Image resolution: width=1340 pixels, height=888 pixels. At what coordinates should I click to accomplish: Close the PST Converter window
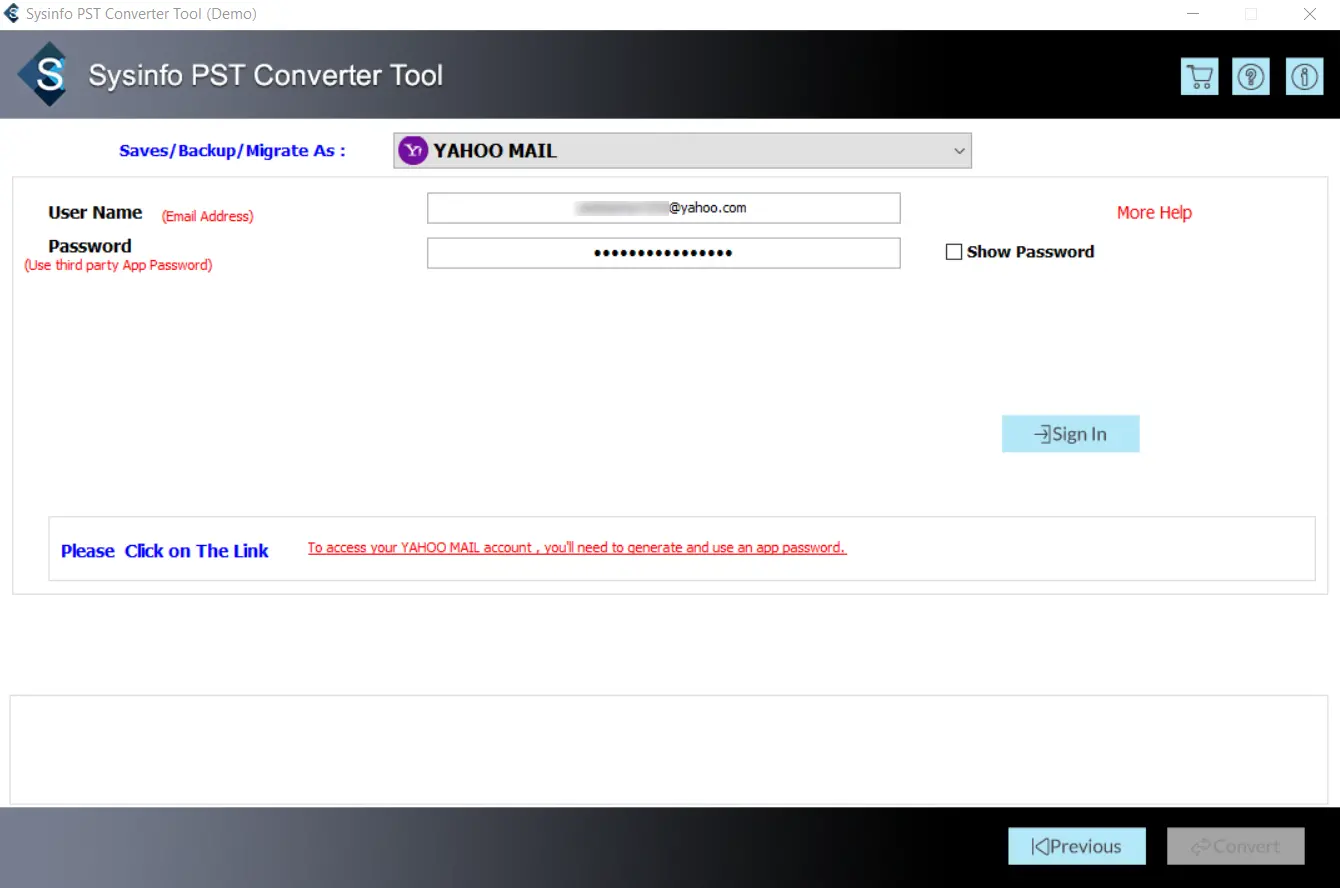[1310, 14]
